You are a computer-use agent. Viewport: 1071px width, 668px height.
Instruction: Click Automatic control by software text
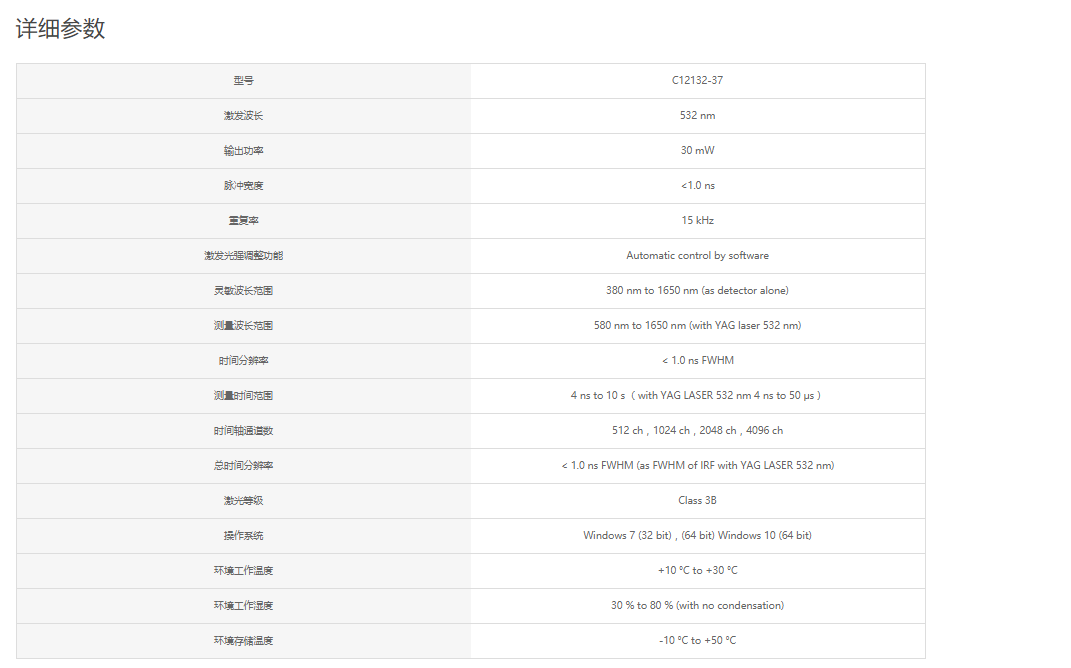[x=697, y=255]
